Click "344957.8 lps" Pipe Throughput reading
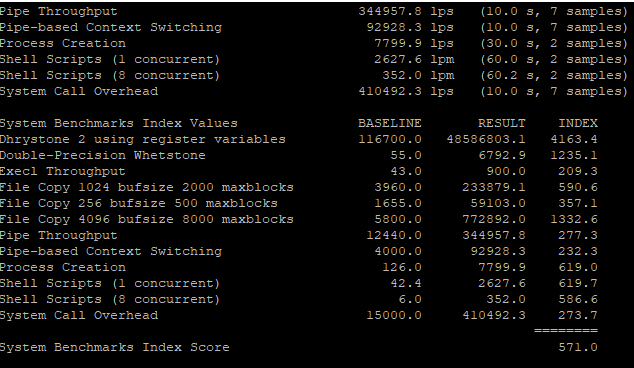Screen dimensions: 634x368 [x=406, y=11]
